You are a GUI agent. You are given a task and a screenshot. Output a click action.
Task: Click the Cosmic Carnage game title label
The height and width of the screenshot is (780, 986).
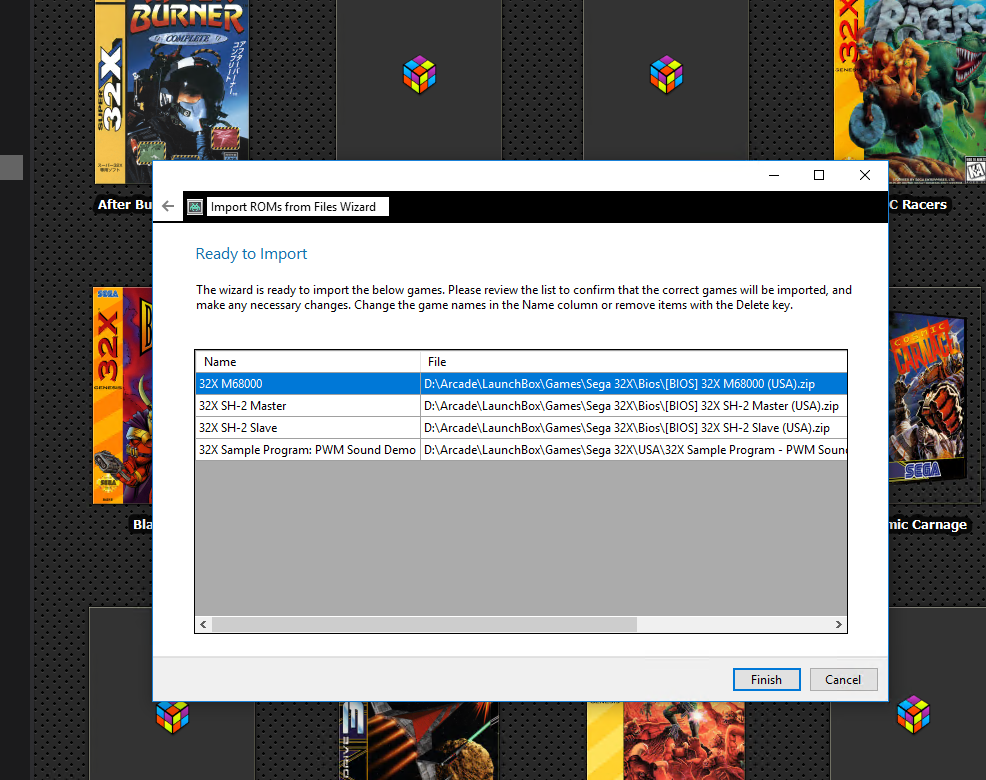click(x=928, y=525)
